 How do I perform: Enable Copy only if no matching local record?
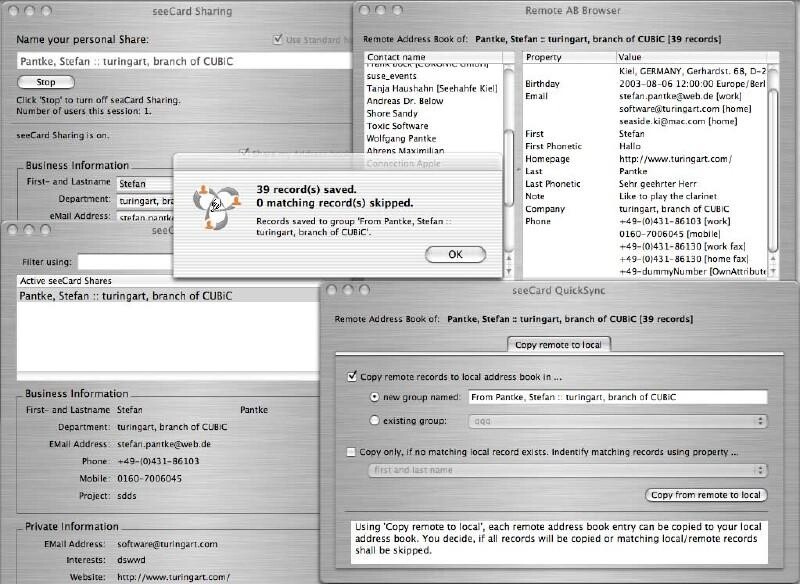(x=351, y=452)
